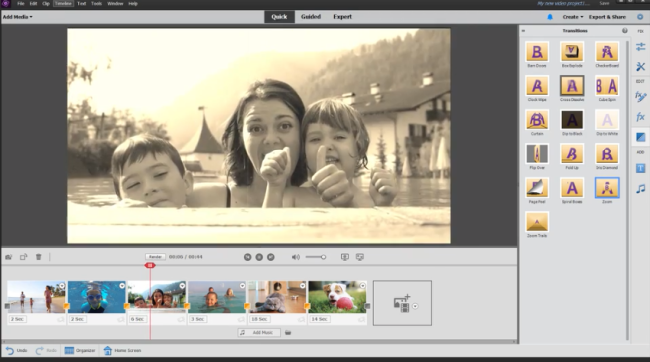Select the Box Explode transition
Image resolution: width=650 pixels, height=362 pixels.
tap(572, 52)
